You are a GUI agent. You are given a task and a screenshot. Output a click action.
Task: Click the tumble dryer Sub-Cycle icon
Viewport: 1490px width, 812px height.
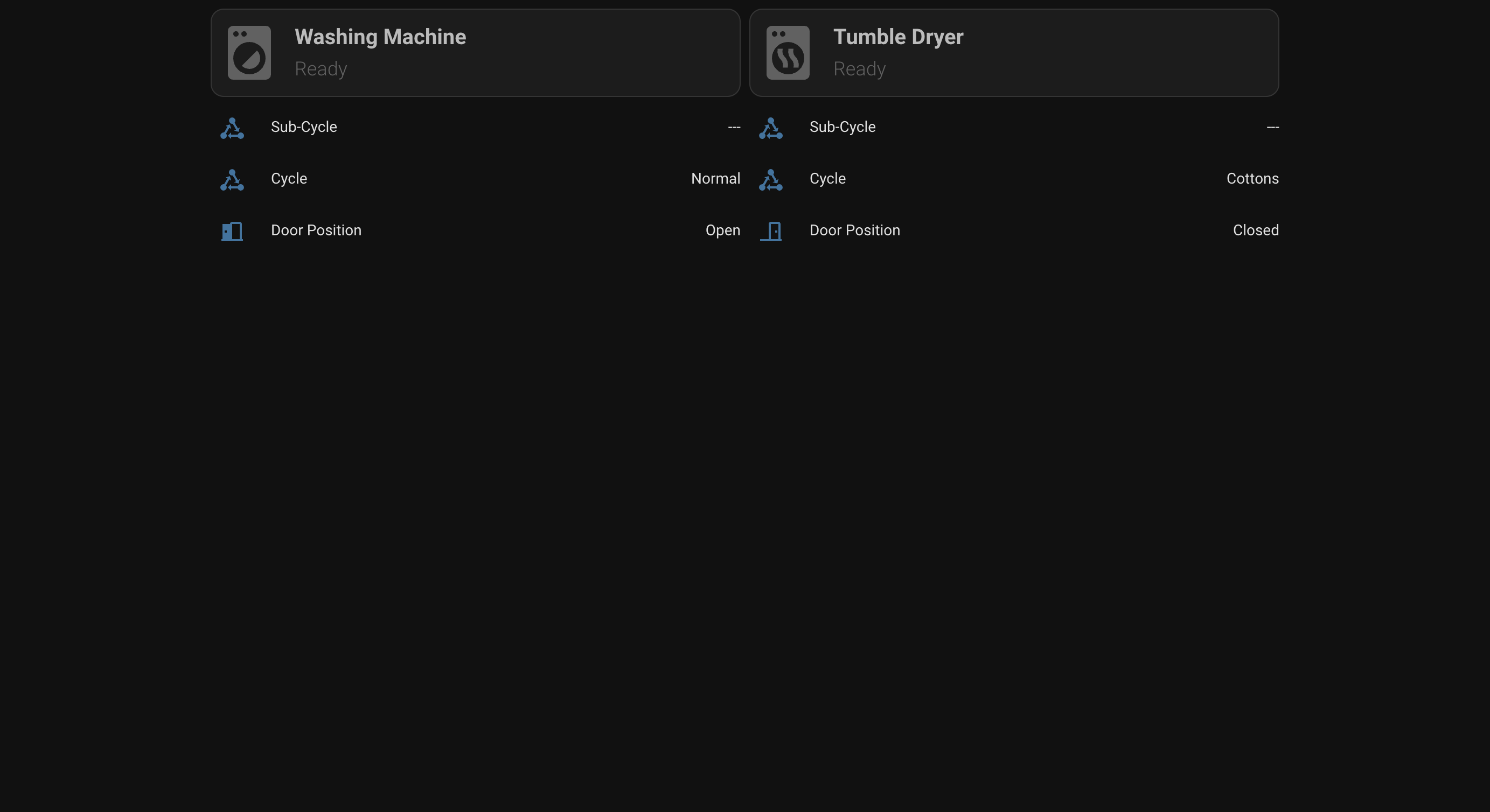[770, 128]
